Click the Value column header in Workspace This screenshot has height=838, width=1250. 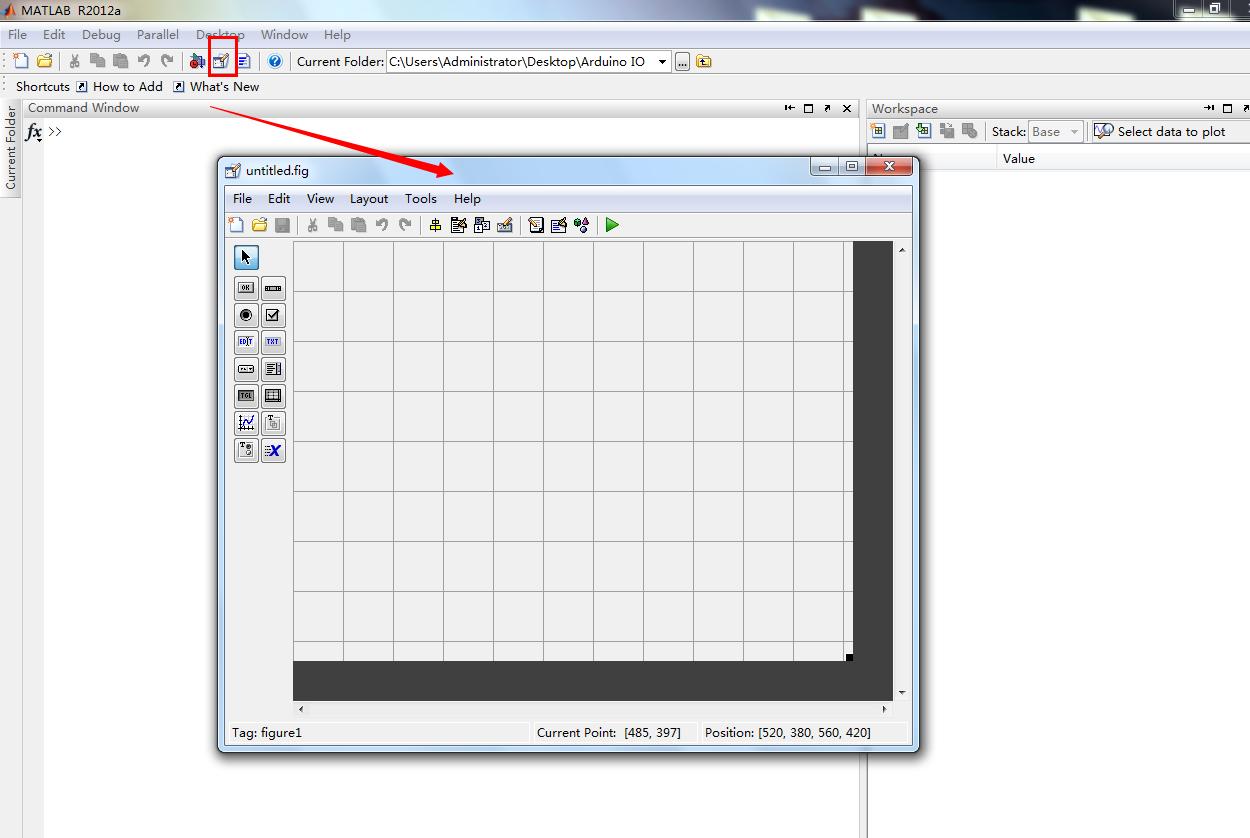(1019, 158)
